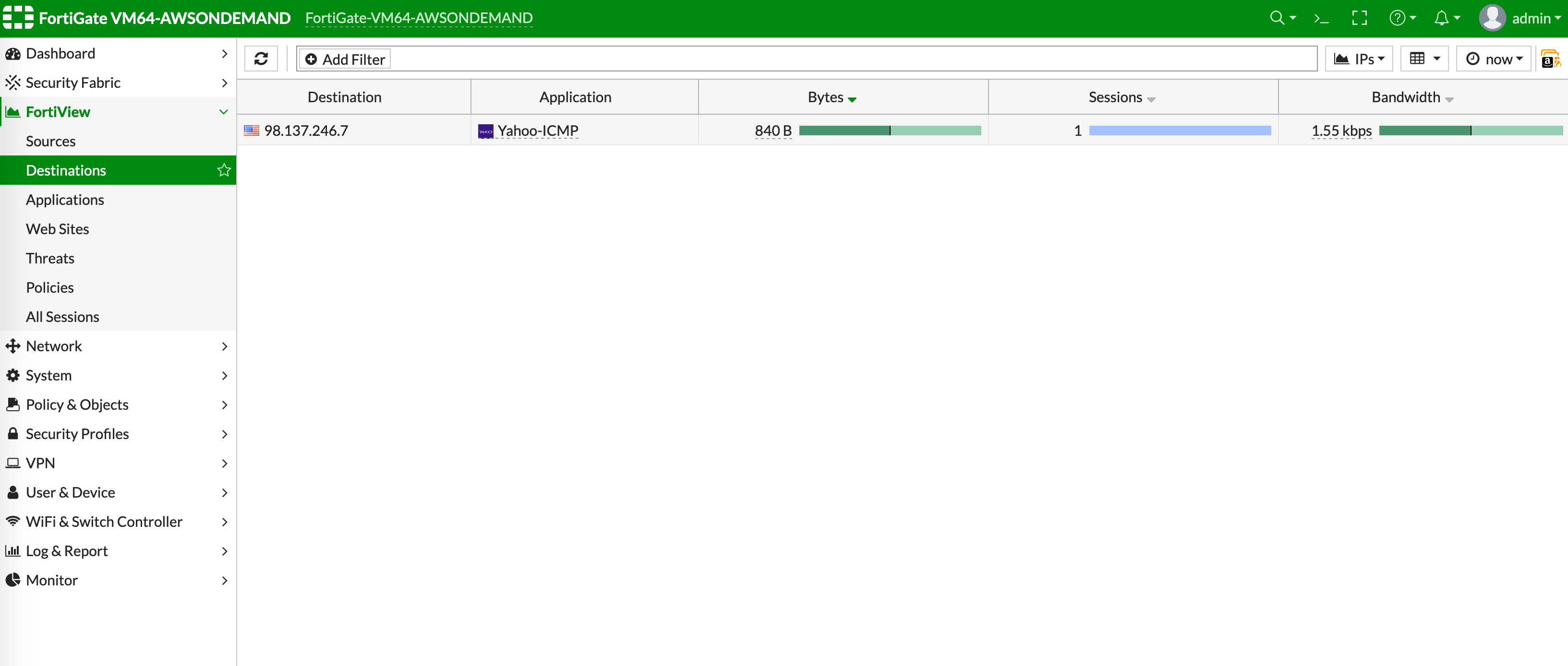1568x666 pixels.
Task: Expand the Network sidebar section
Action: point(54,345)
